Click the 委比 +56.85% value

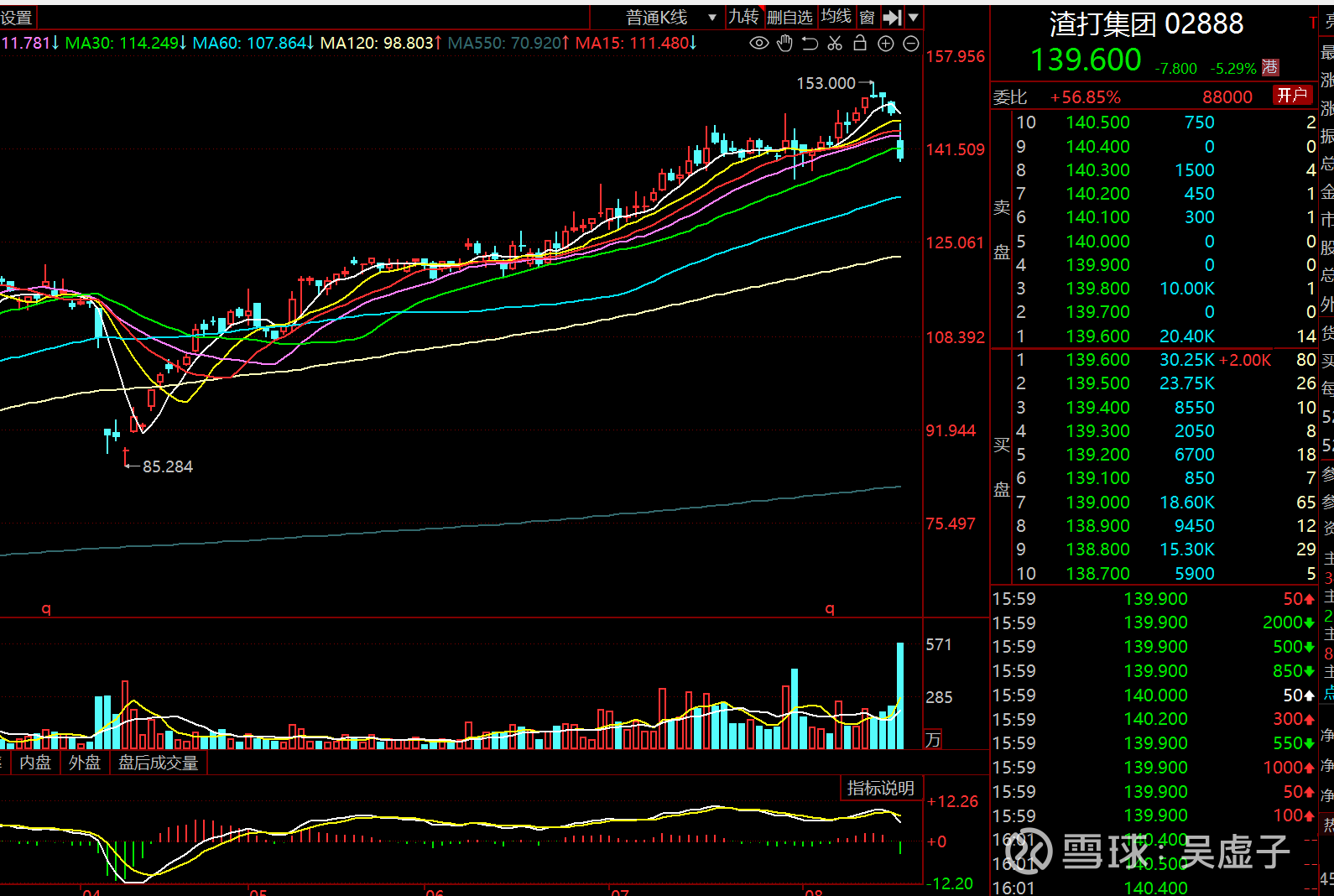1086,96
